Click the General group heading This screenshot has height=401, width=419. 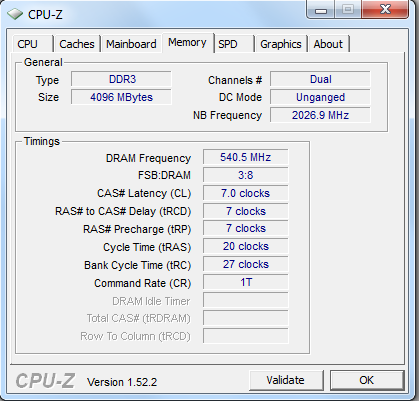coord(43,62)
